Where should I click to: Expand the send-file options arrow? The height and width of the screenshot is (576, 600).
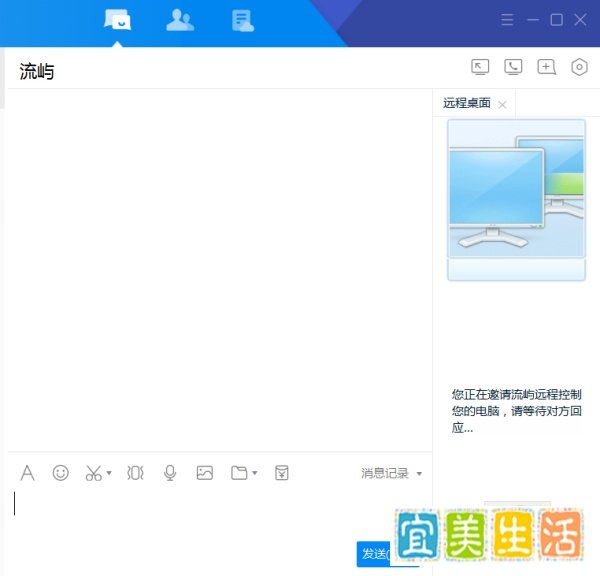click(x=255, y=473)
